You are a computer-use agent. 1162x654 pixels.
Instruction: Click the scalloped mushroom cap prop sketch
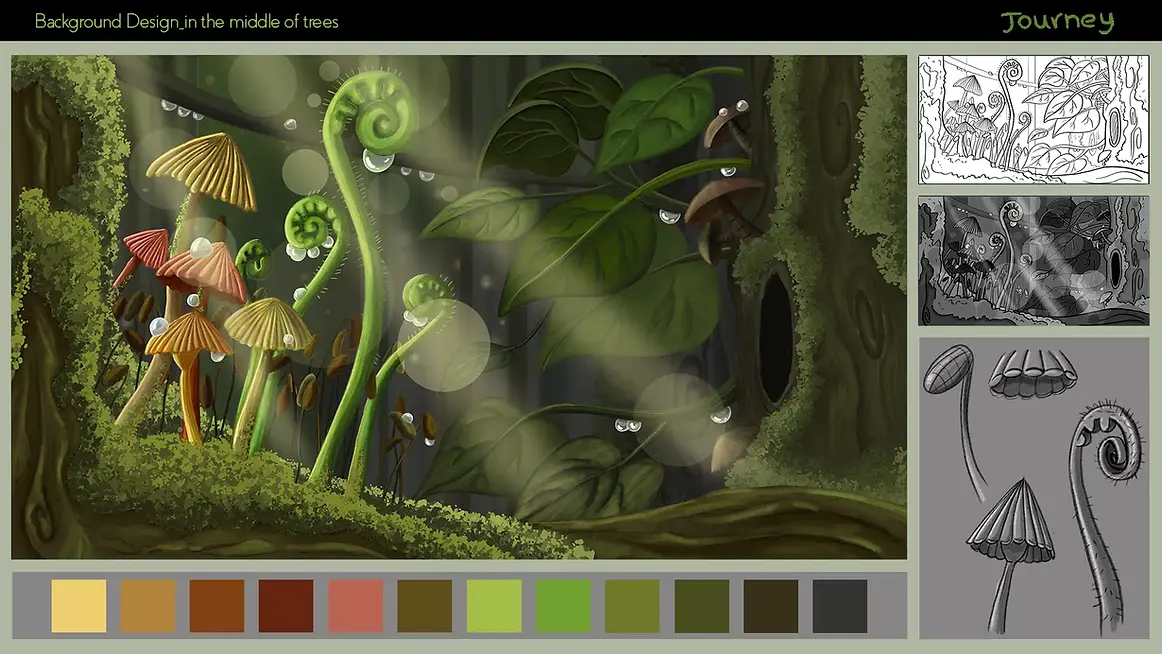[1033, 373]
